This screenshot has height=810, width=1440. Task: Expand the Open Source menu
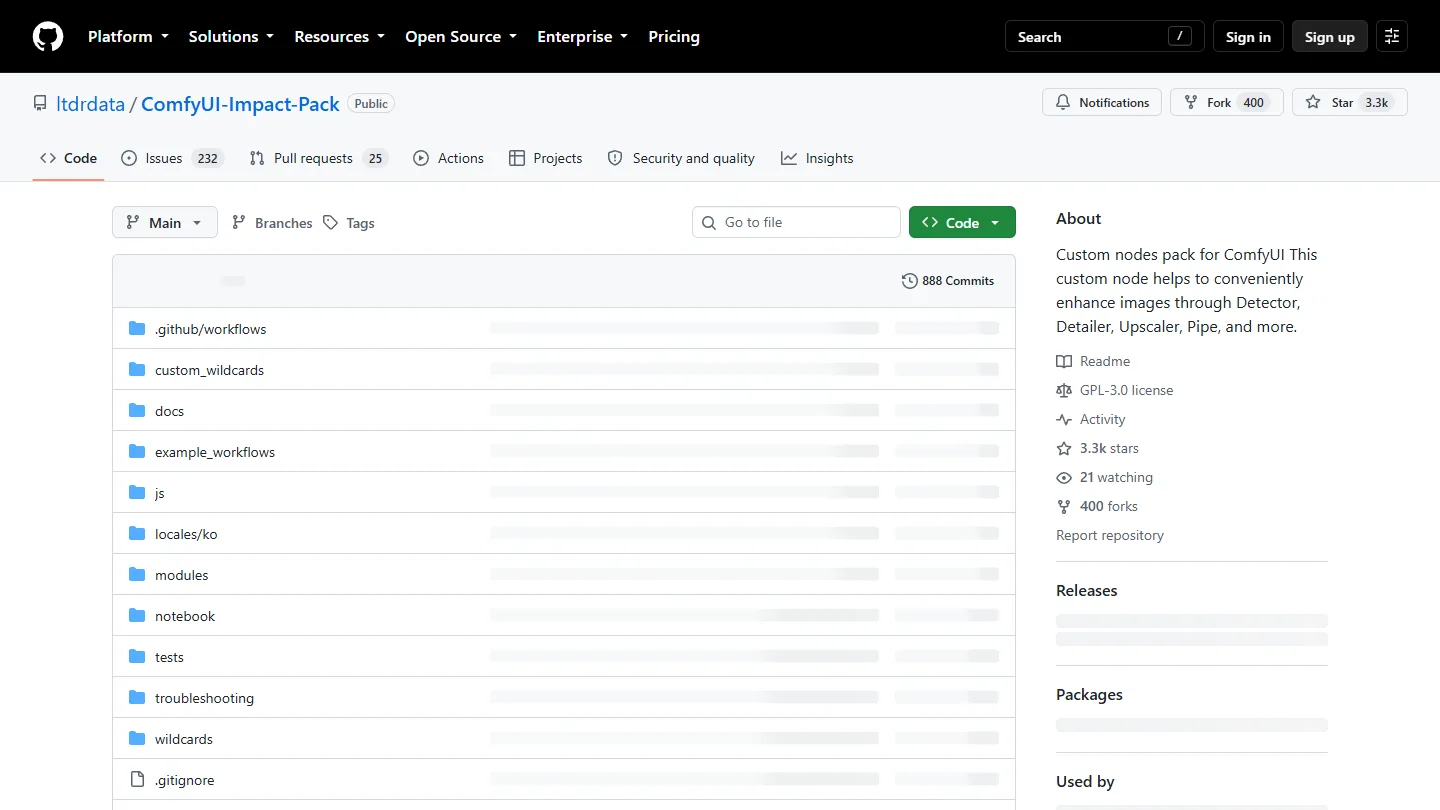point(461,37)
